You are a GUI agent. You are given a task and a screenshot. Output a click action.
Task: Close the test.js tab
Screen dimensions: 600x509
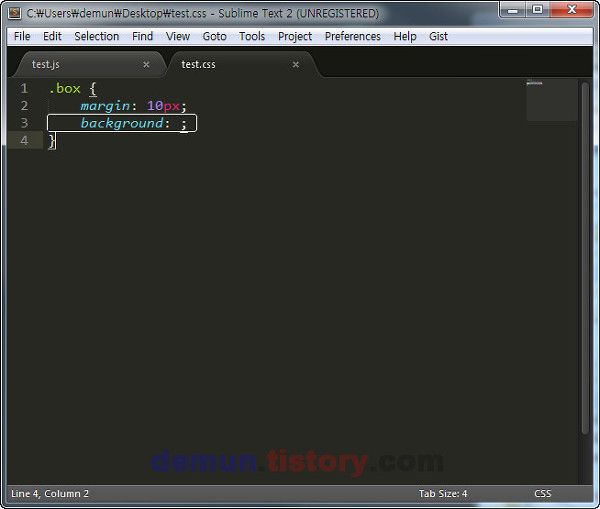tap(146, 64)
